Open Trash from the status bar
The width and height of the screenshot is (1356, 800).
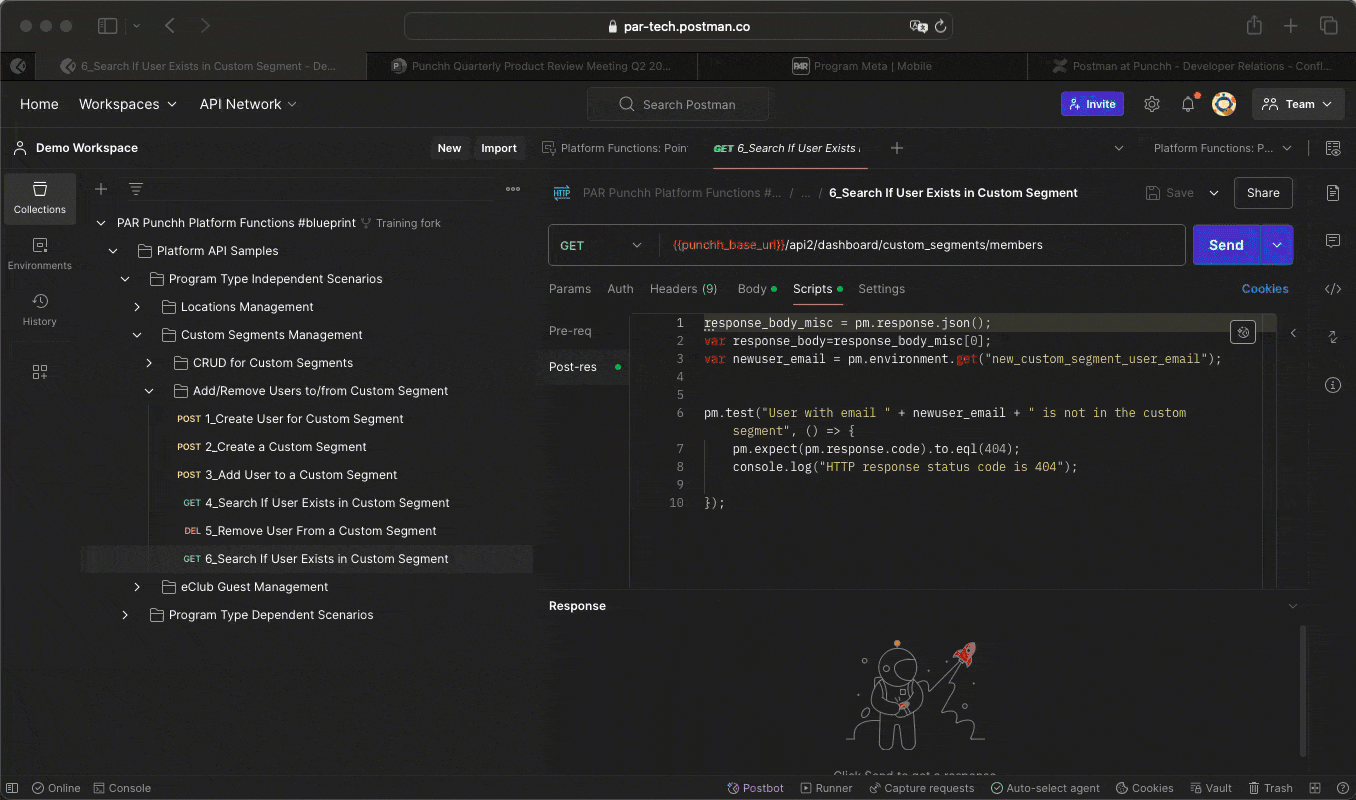(1270, 788)
